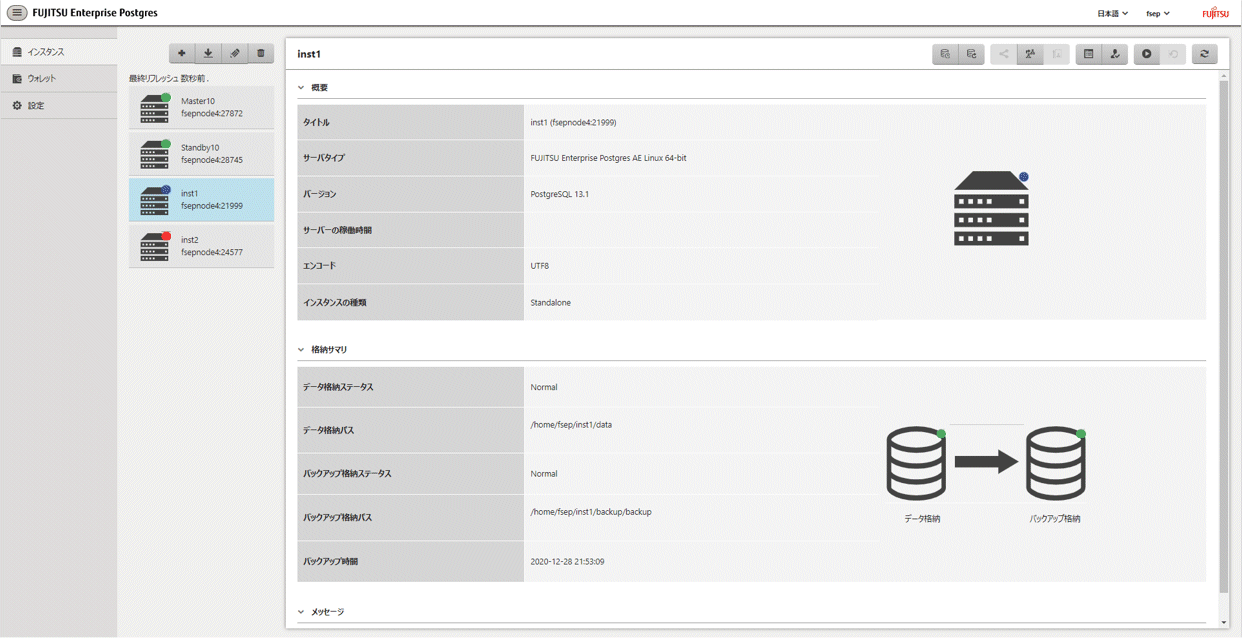Click the scrollbar up arrow in the details panel

[x=1224, y=75]
